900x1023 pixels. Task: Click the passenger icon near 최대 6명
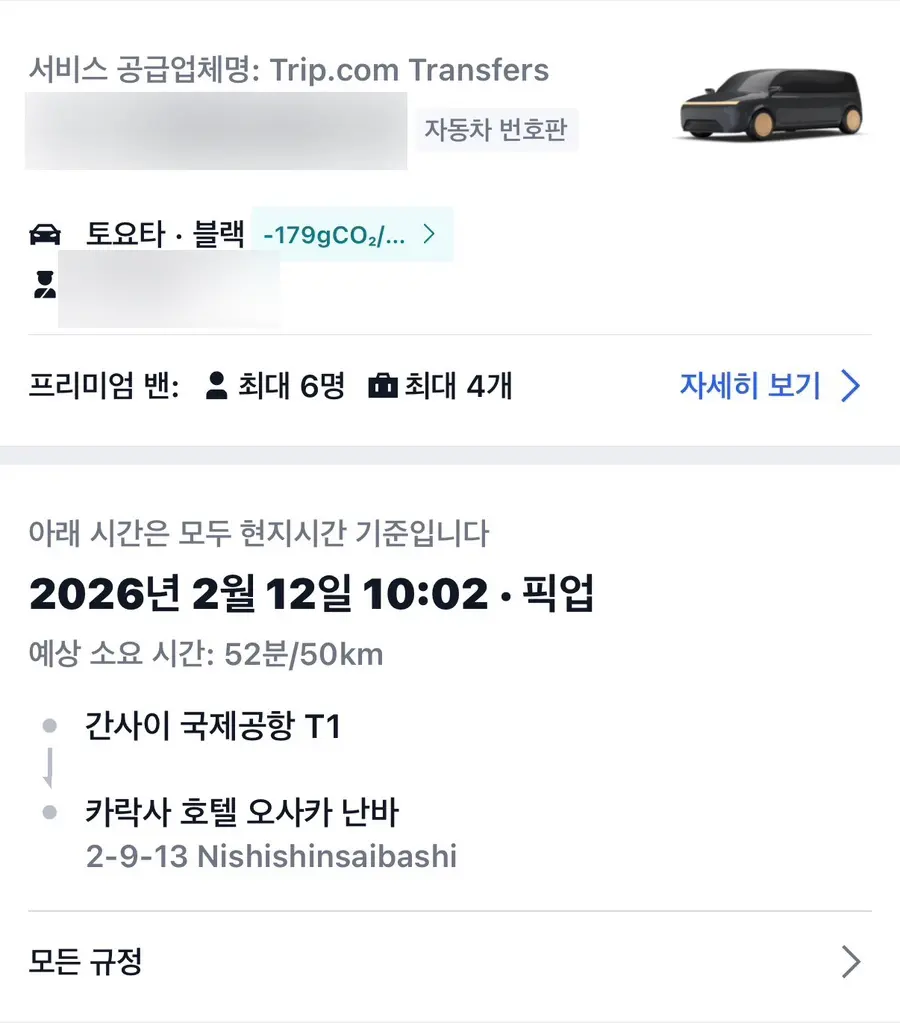click(x=216, y=386)
